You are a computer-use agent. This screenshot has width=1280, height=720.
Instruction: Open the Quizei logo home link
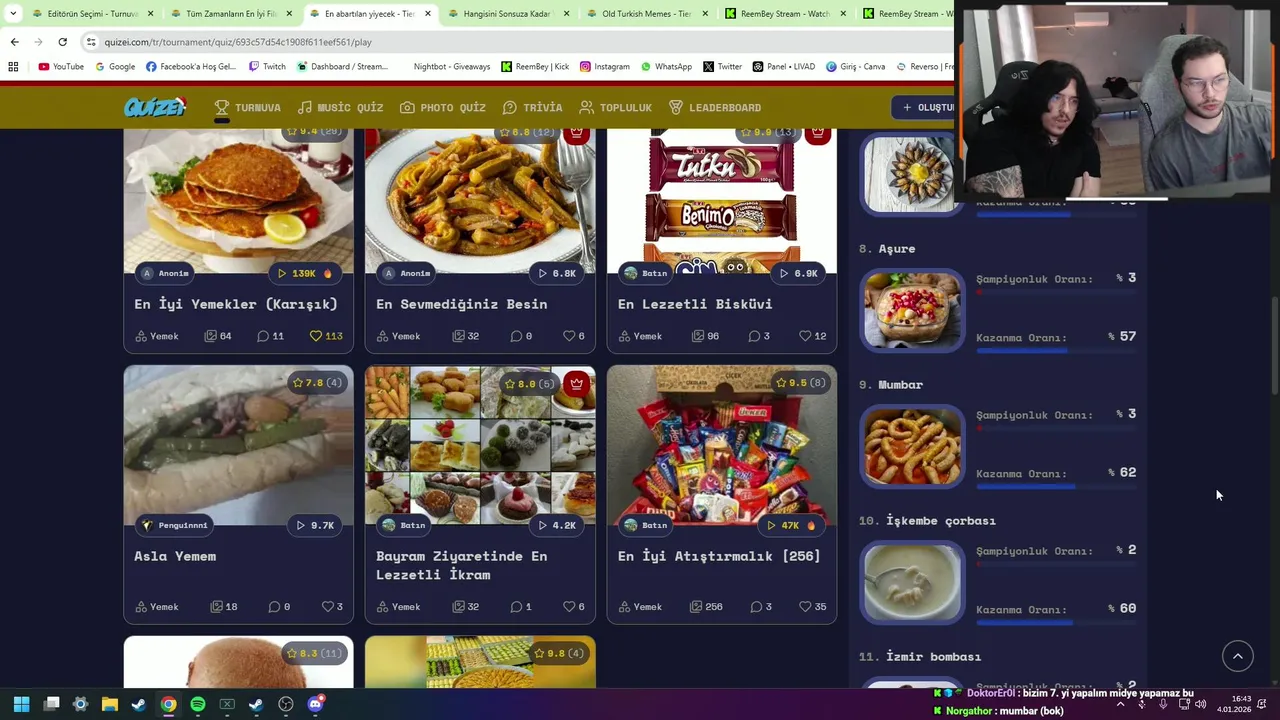155,107
